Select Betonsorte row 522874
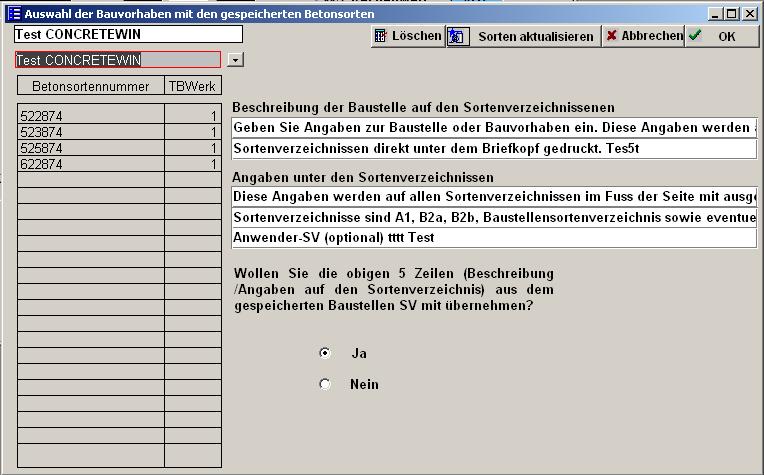The width and height of the screenshot is (764, 475). (90, 116)
